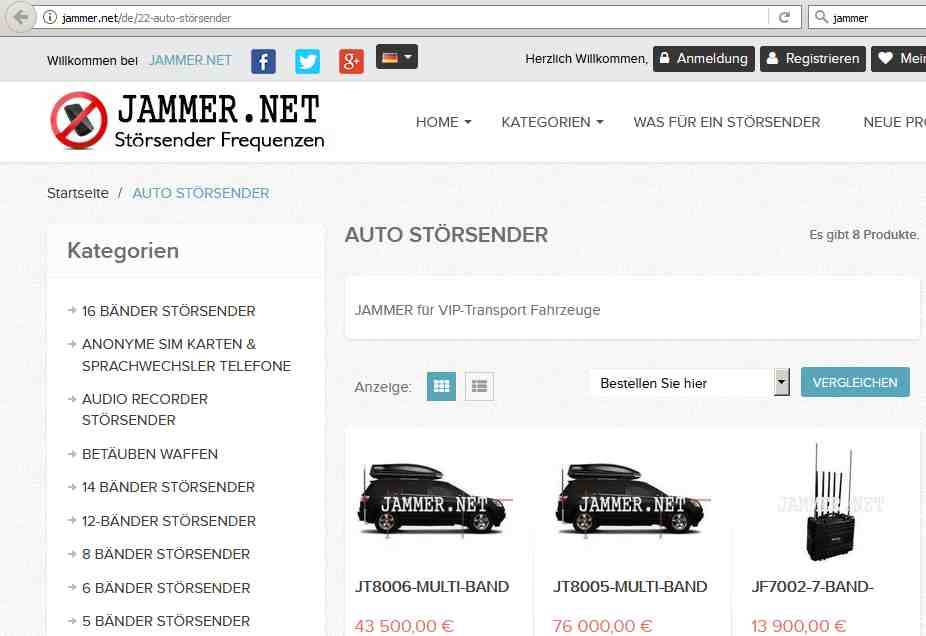The image size is (926, 636).
Task: Open the Google Plus social icon
Action: click(351, 61)
